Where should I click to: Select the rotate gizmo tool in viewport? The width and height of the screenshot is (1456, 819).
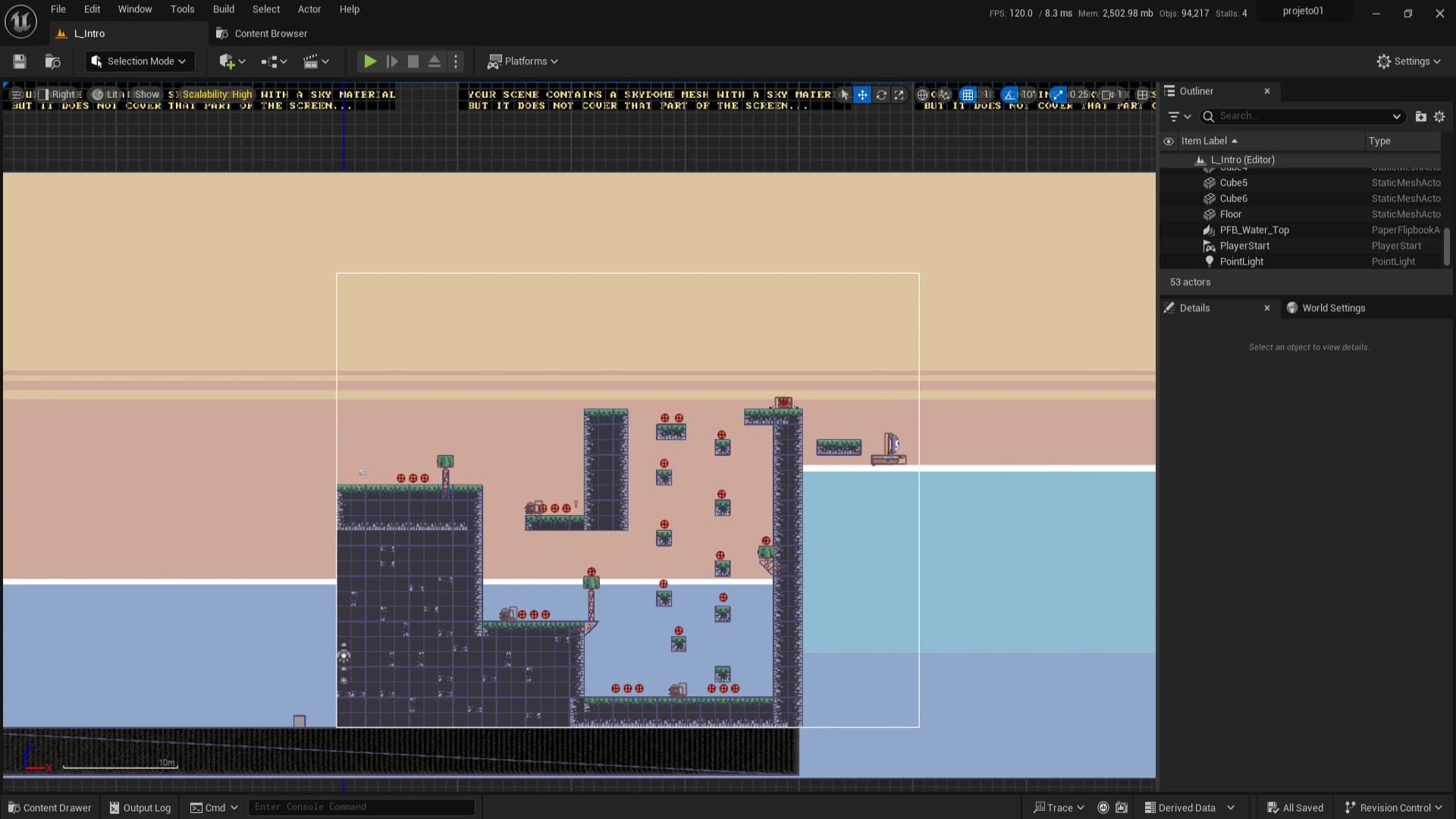(x=880, y=95)
